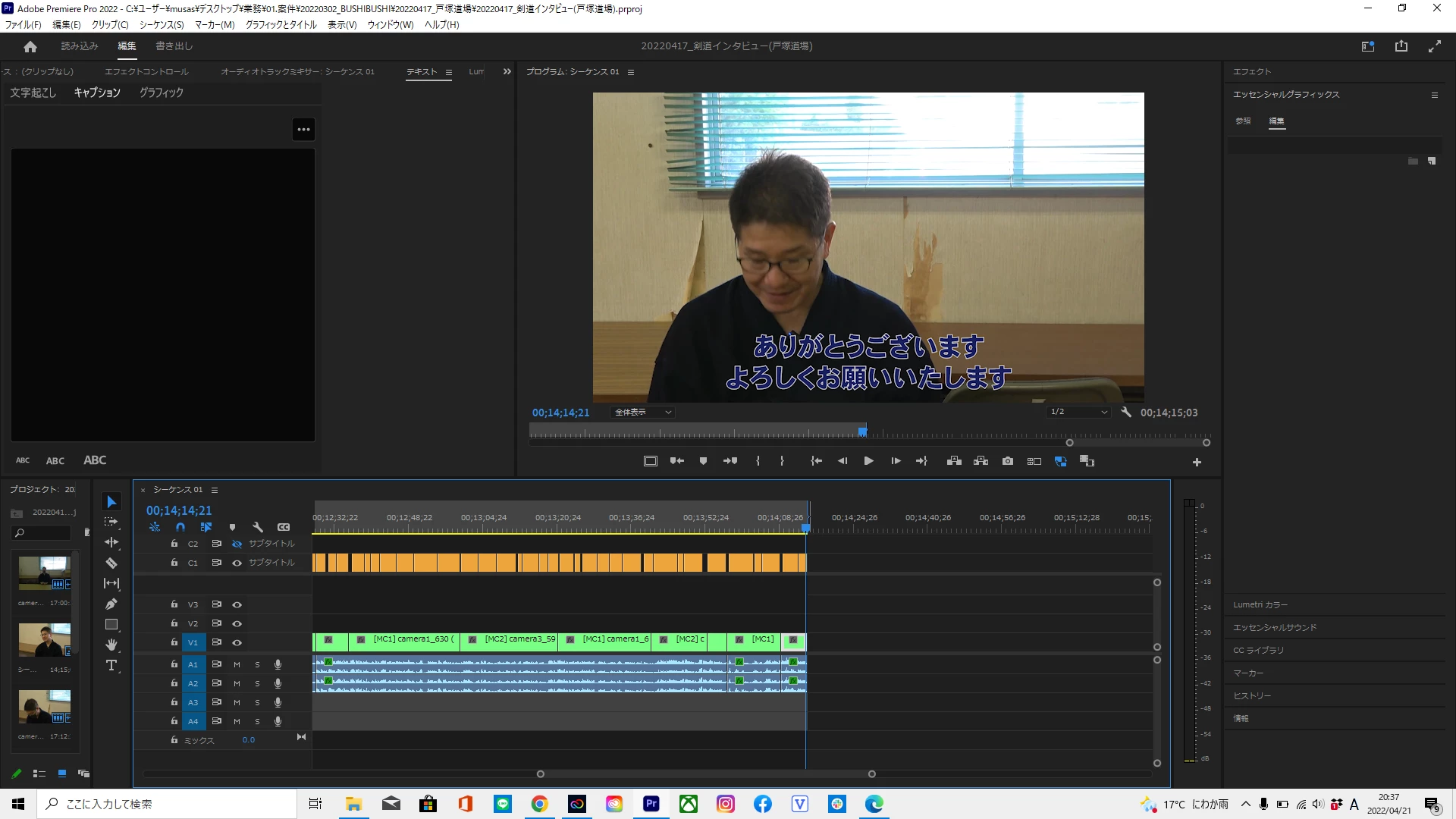Image resolution: width=1456 pixels, height=819 pixels.
Task: Expand hidden panel tabs chevron
Action: [507, 71]
